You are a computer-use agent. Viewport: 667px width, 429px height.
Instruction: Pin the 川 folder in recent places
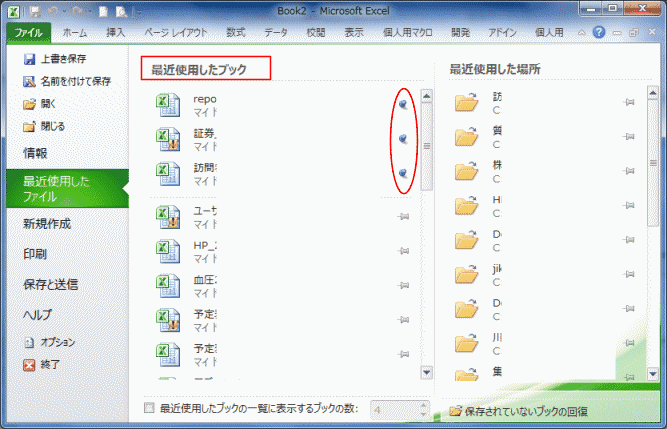click(629, 343)
